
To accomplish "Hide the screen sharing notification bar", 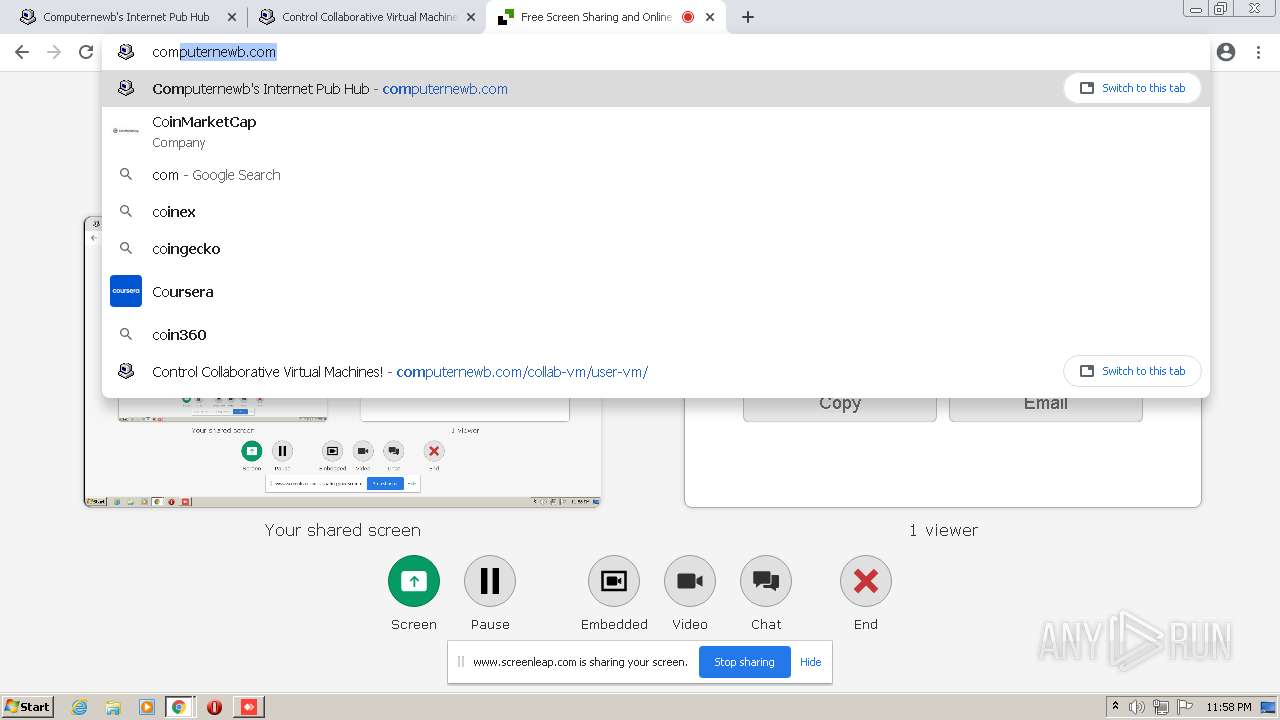I will [810, 662].
